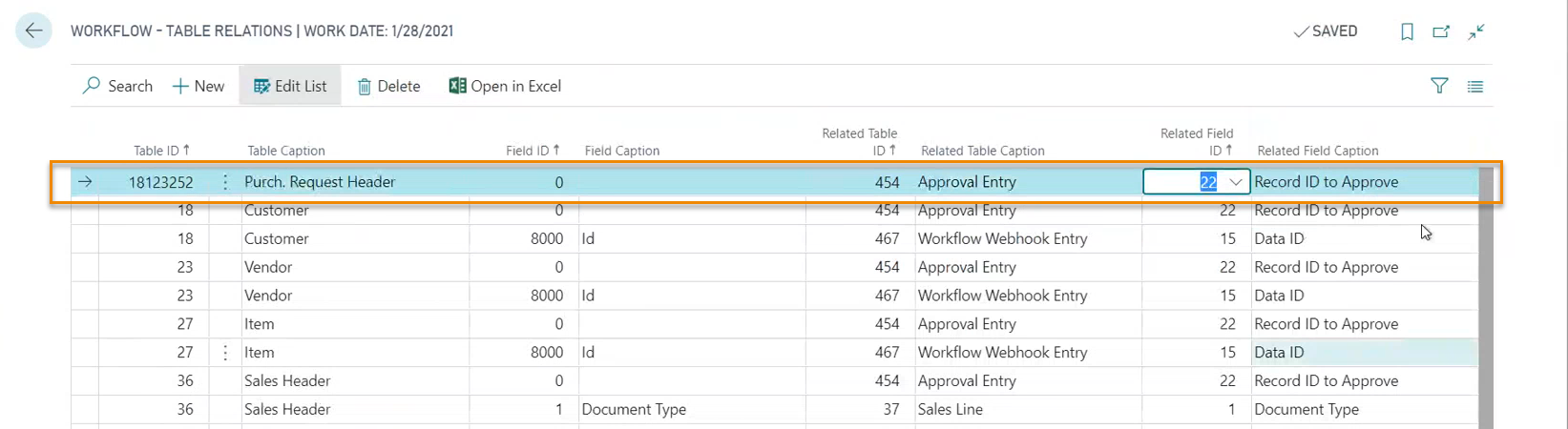
Task: Click the back arrow button
Action: [33, 31]
